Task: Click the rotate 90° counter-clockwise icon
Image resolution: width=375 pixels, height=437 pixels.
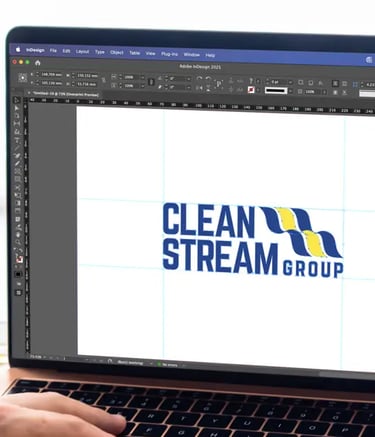Action: 208,79
